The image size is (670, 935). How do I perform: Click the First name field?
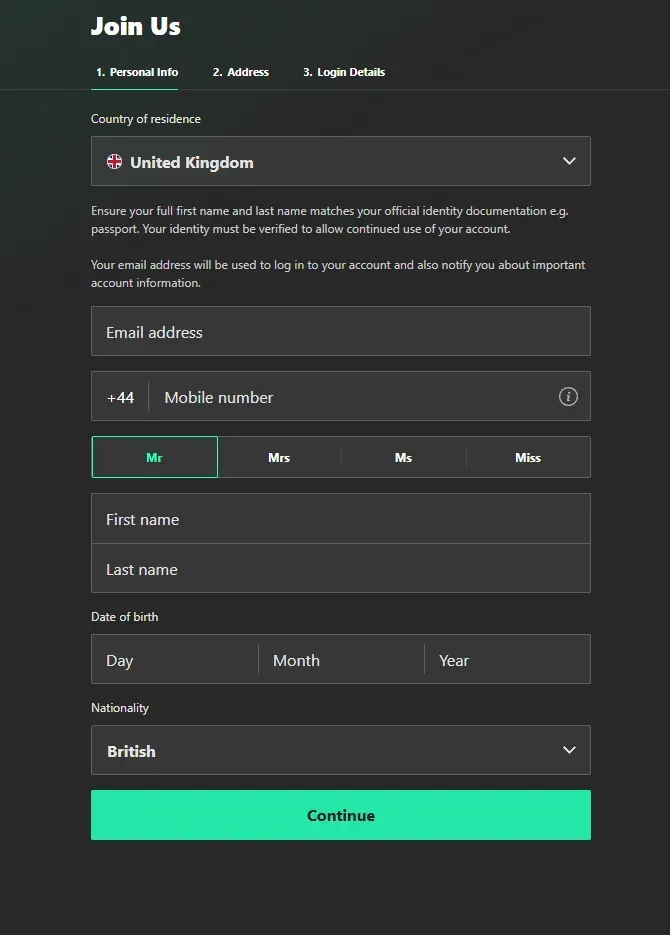(340, 518)
